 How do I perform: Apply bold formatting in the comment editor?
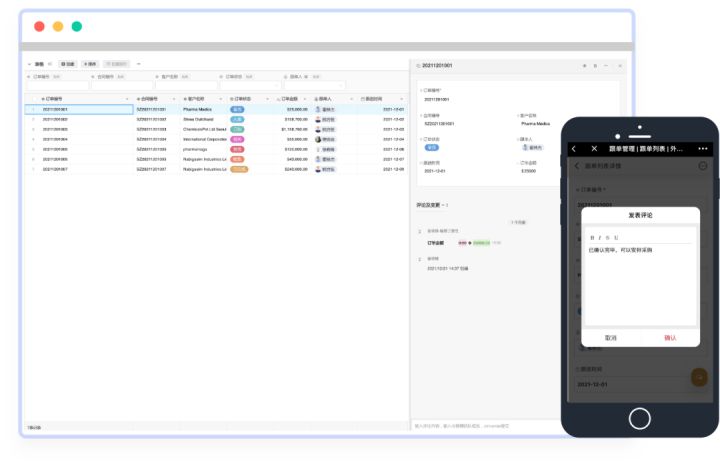(592, 238)
